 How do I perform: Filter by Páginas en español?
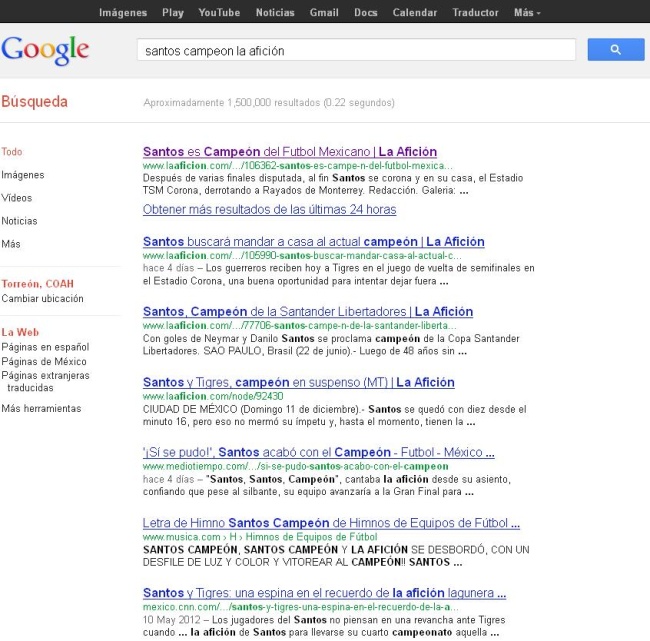(x=45, y=347)
